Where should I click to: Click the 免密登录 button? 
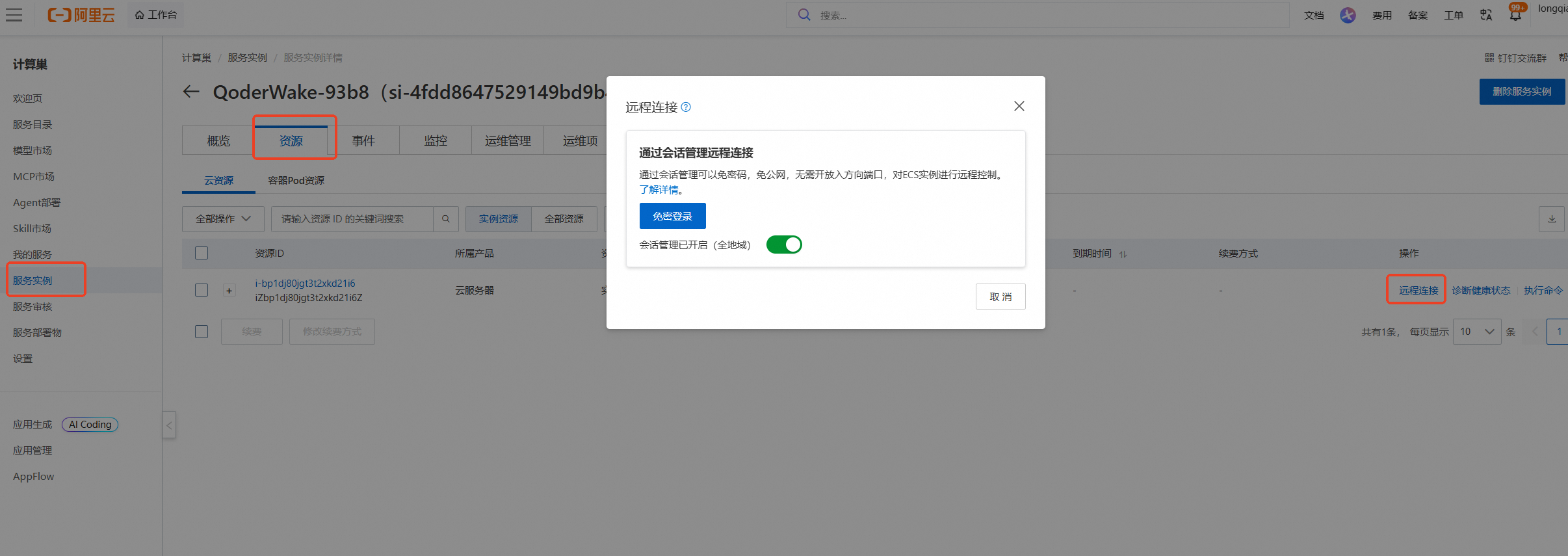(672, 216)
